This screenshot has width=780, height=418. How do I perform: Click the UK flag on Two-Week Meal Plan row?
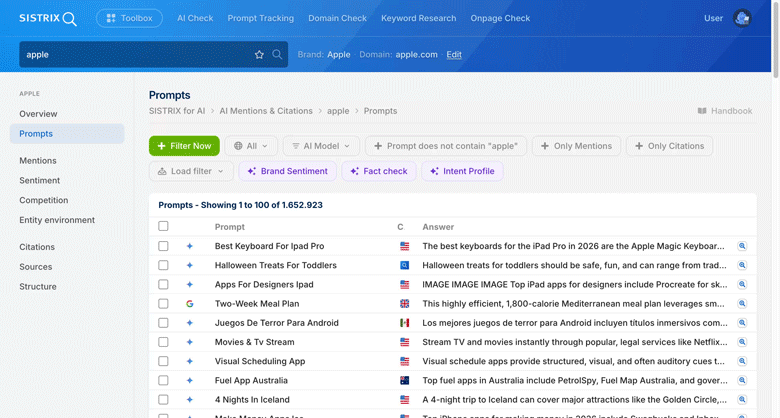click(x=404, y=304)
